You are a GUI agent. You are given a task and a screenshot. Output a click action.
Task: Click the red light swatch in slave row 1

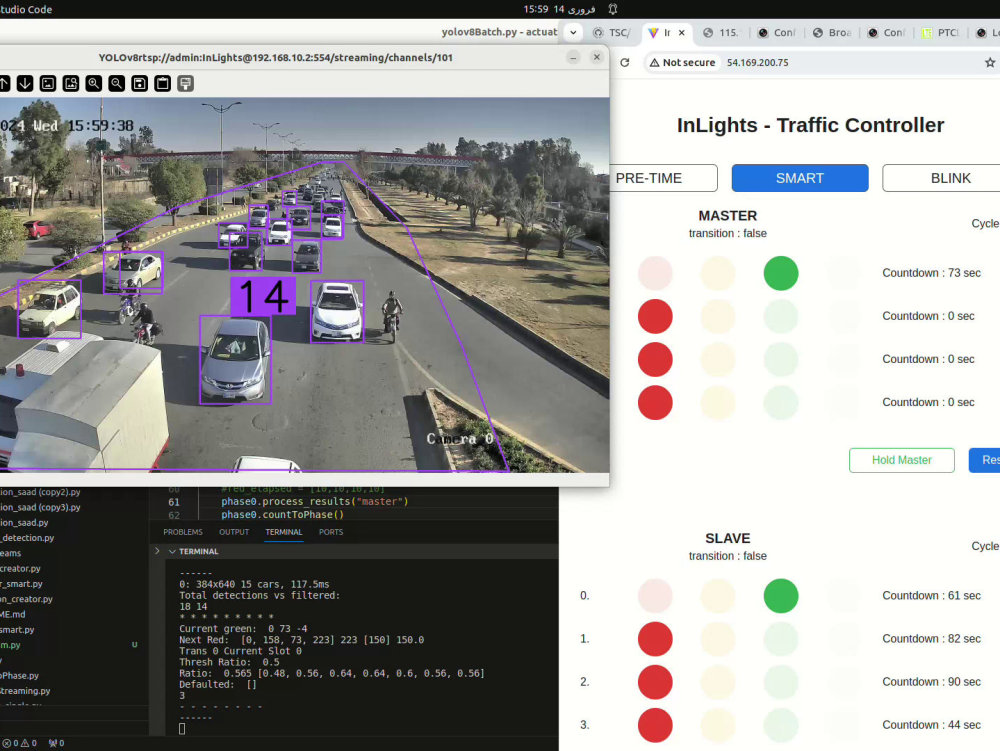tap(655, 639)
